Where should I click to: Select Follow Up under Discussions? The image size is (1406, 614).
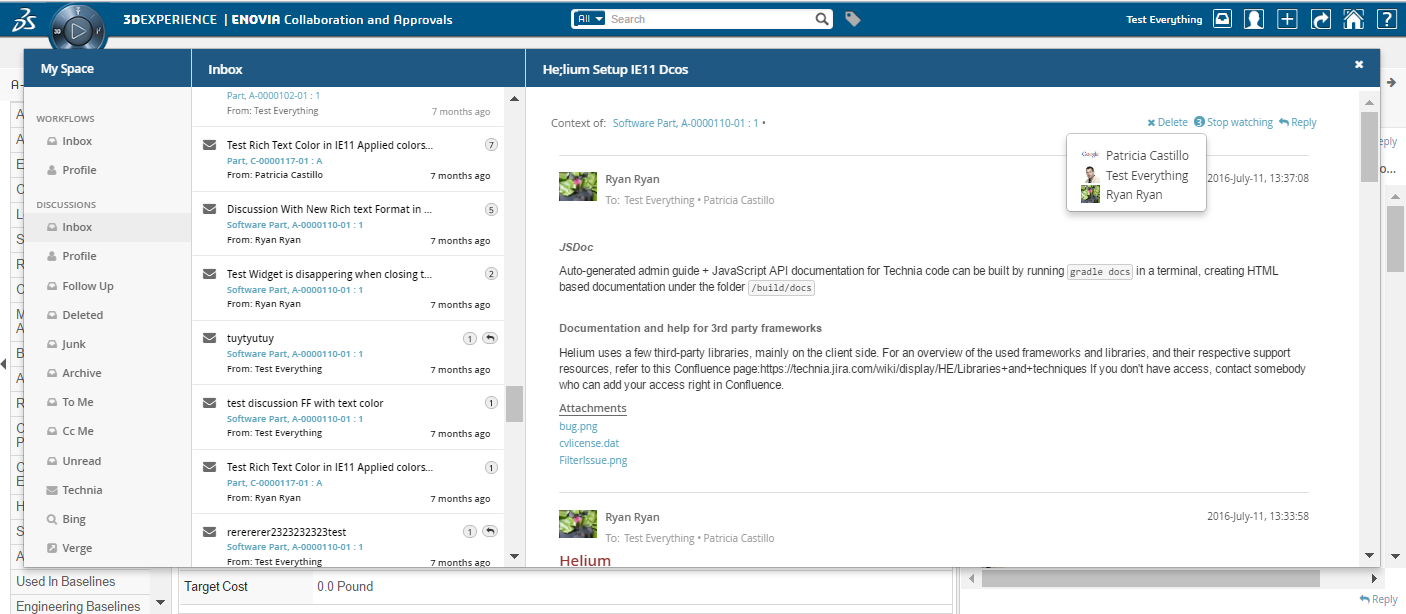[87, 286]
